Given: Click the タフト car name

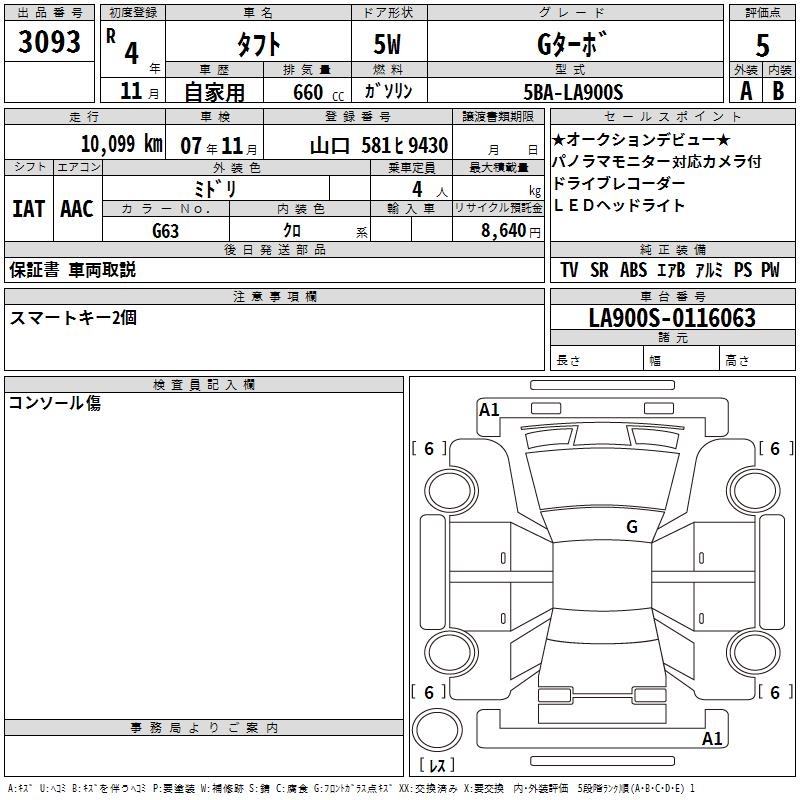Looking at the screenshot, I should pos(258,44).
